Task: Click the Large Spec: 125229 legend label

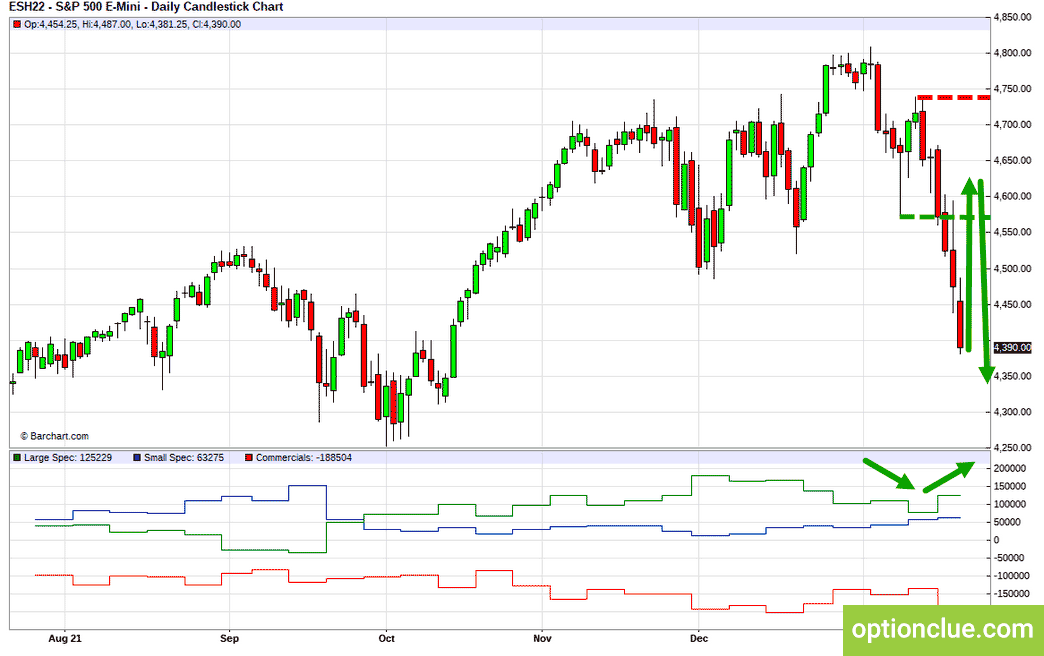Action: (68, 458)
